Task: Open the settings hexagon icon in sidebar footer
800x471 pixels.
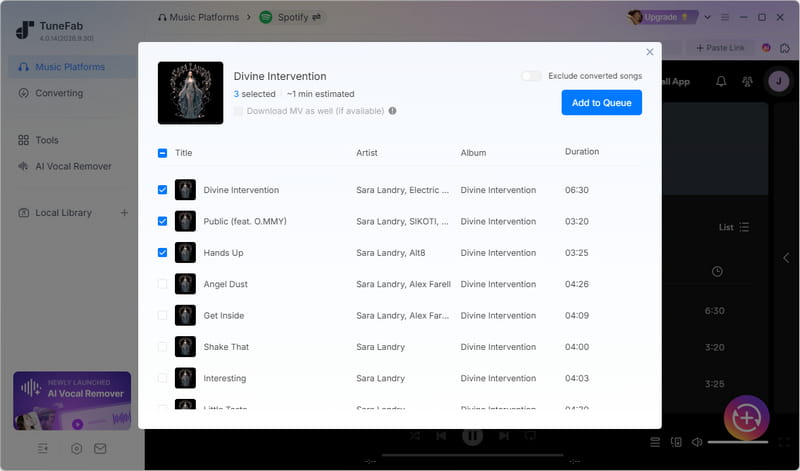Action: coord(77,449)
